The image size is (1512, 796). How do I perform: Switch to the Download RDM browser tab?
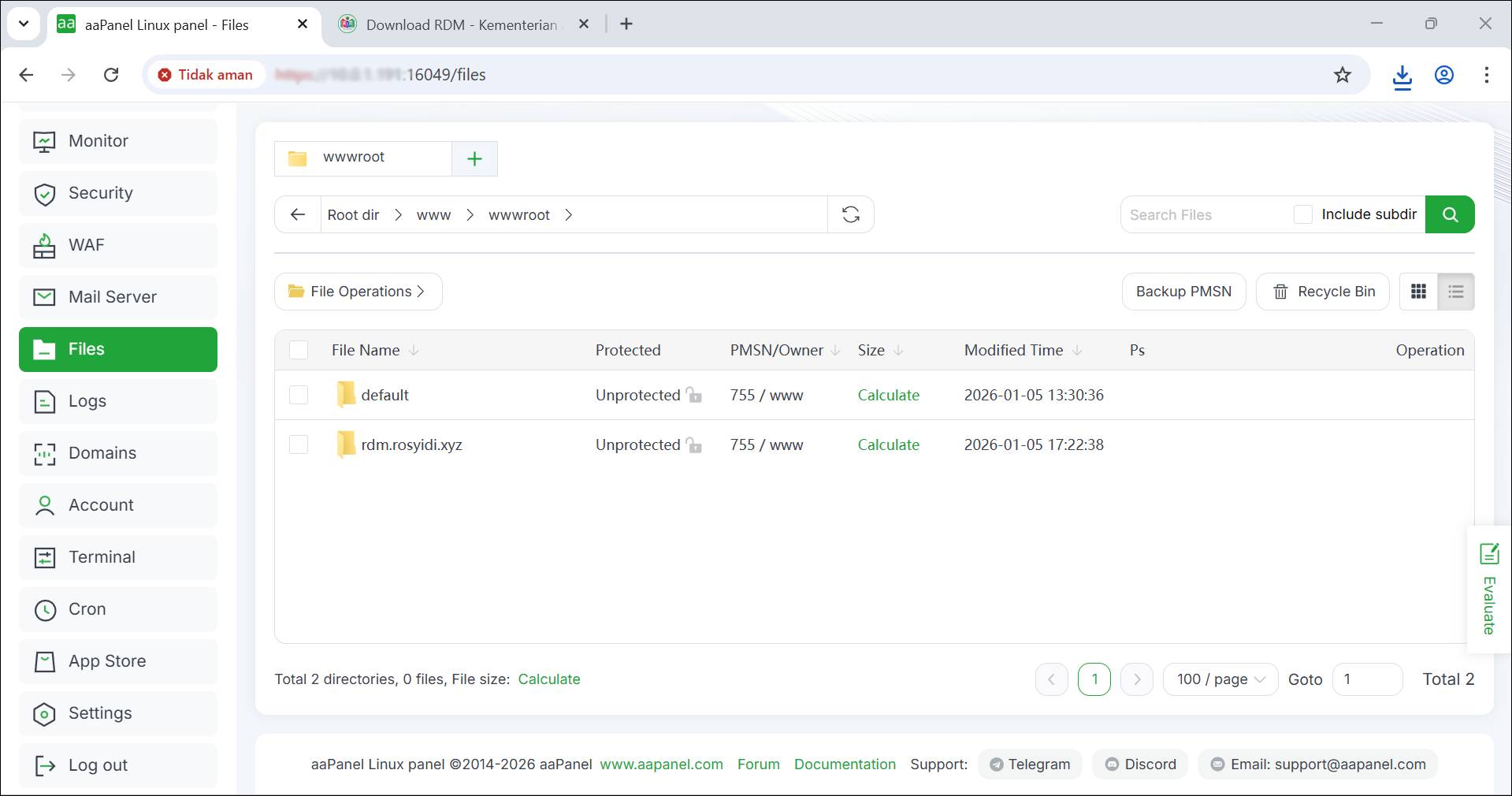(461, 24)
